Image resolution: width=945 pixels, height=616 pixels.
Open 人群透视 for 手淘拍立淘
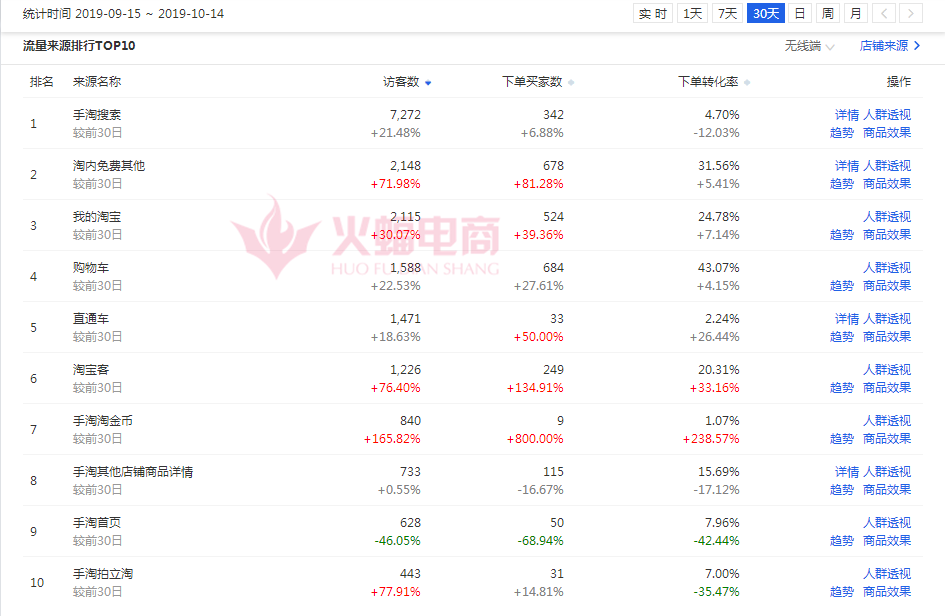887,574
